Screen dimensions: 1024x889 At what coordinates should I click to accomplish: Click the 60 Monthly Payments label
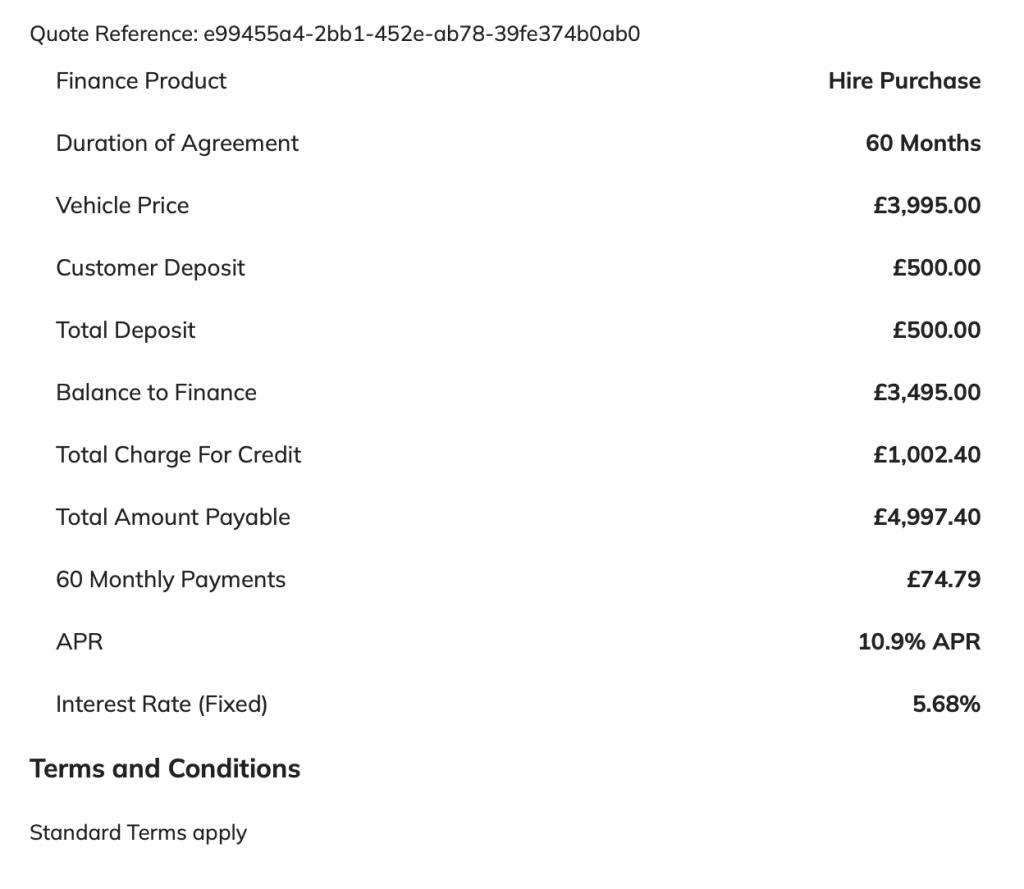[x=170, y=580]
